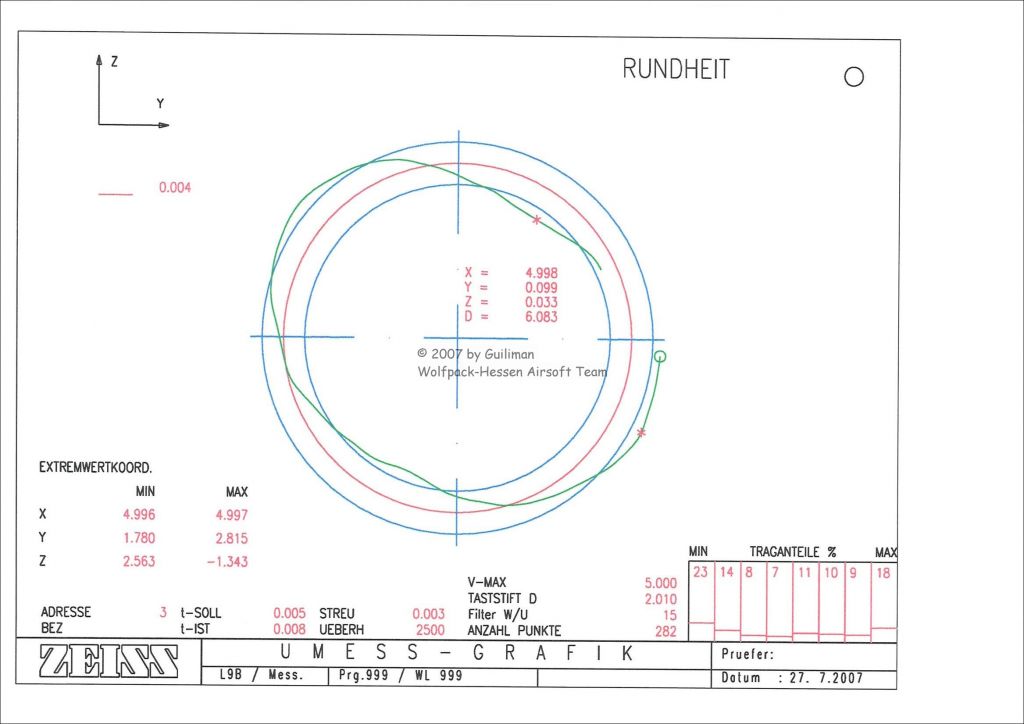1024x724 pixels.
Task: Click the UEBERH value 2500
Action: click(430, 630)
